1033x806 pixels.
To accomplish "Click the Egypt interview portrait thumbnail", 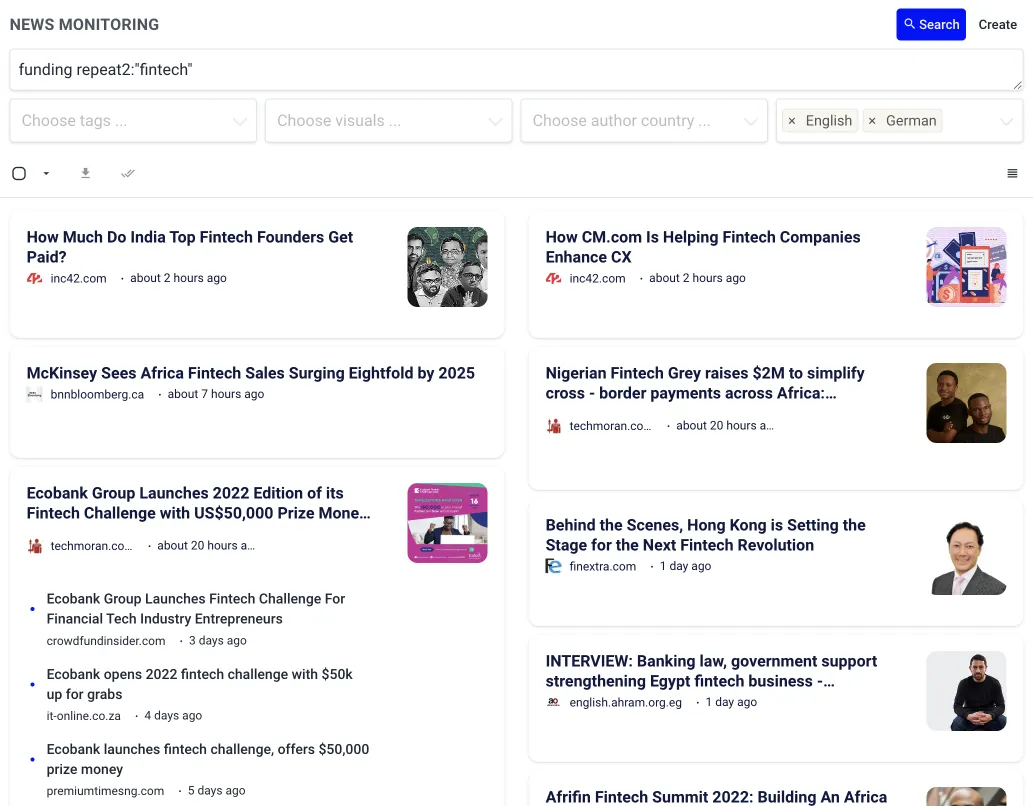I will 966,691.
